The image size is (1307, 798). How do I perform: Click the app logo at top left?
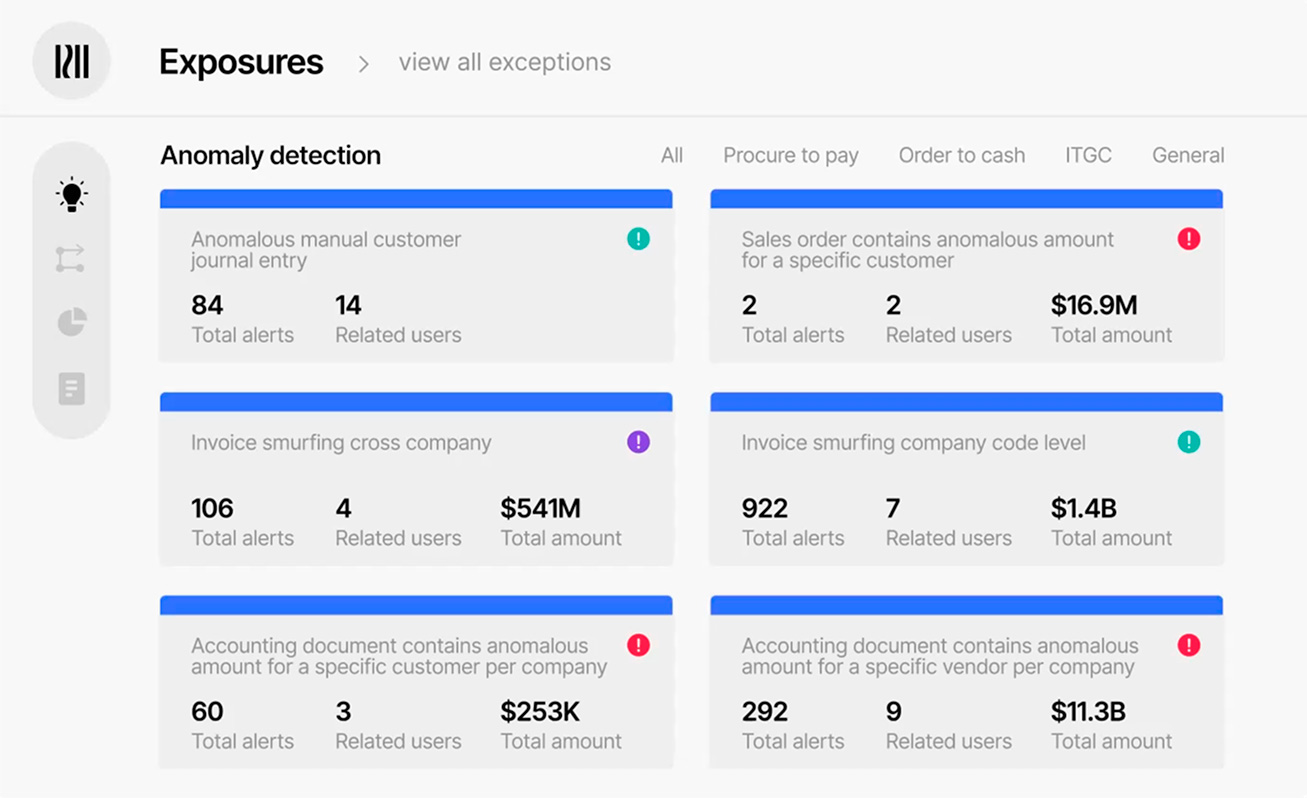point(71,61)
